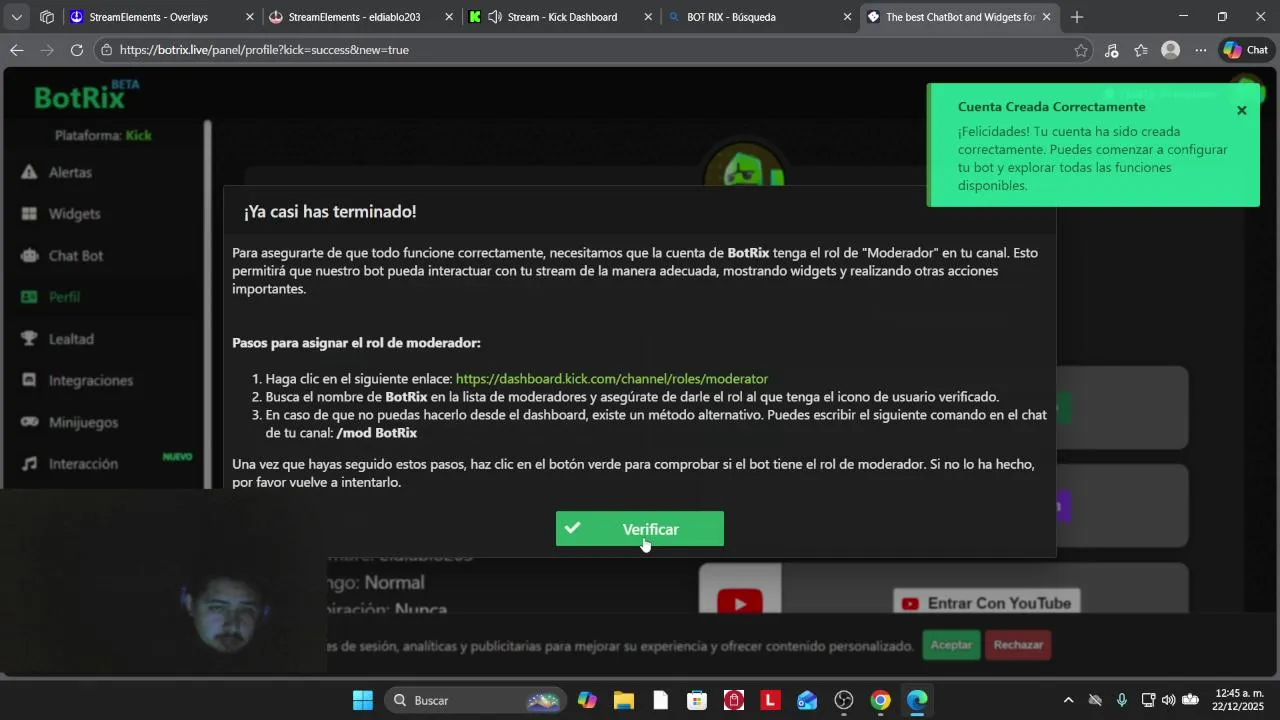Open Edge settings and more menu
The image size is (1280, 720).
click(1201, 50)
